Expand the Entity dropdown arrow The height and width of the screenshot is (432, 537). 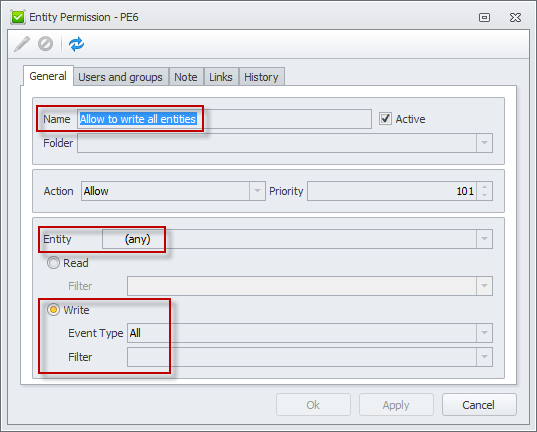click(x=484, y=239)
